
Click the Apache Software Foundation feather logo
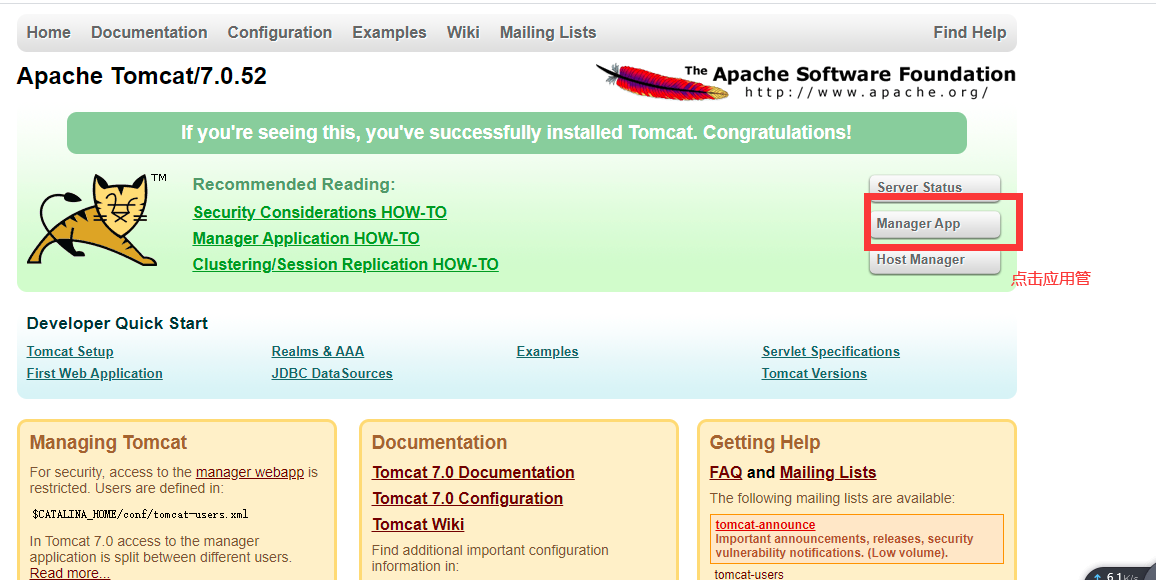tap(806, 81)
